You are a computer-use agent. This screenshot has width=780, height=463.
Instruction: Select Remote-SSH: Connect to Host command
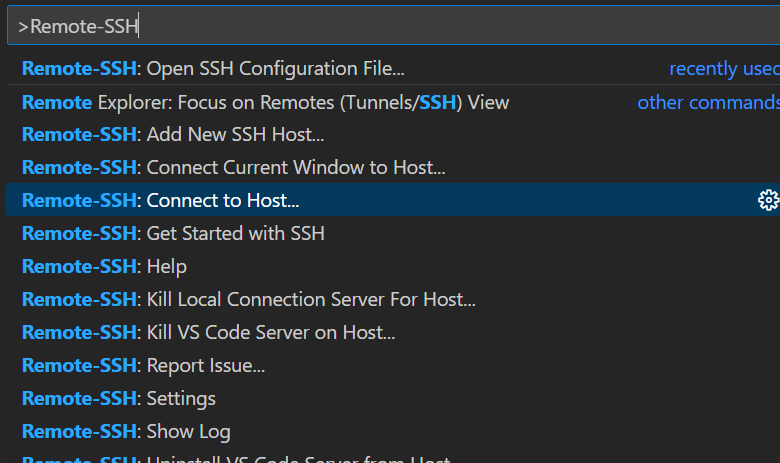[x=392, y=200]
